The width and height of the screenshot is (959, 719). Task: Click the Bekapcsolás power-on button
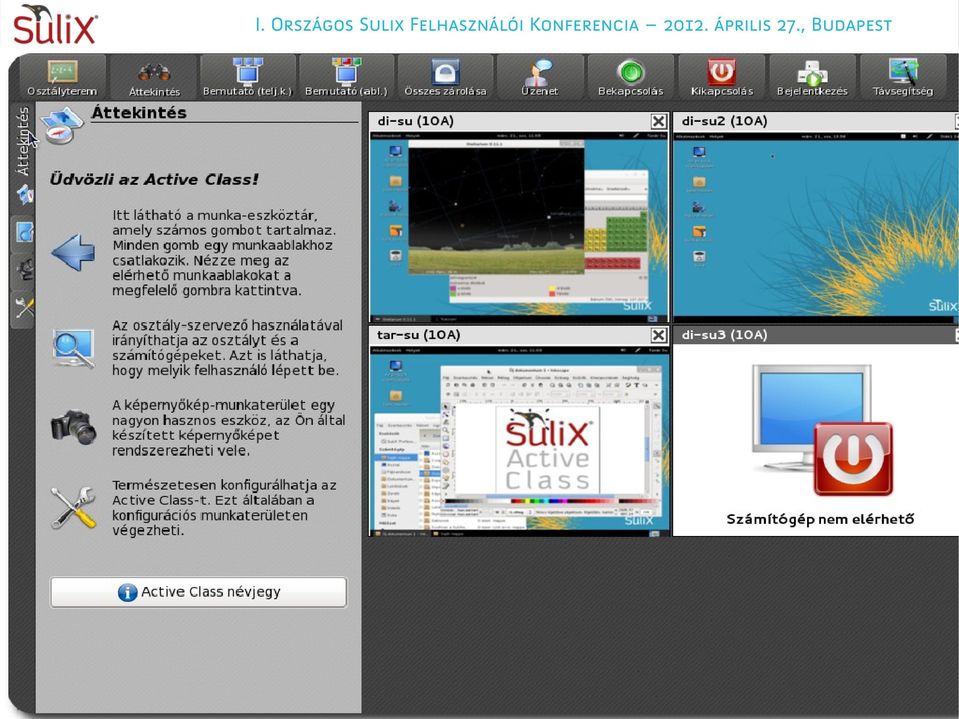(x=631, y=78)
